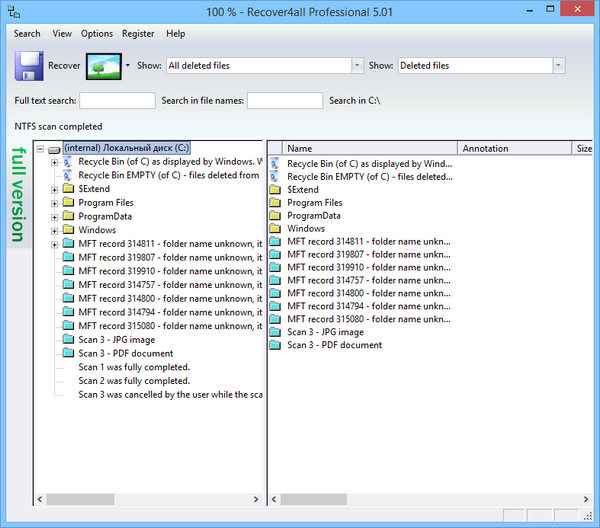This screenshot has width=600, height=528.
Task: Click the Recover button label
Action: tap(64, 66)
